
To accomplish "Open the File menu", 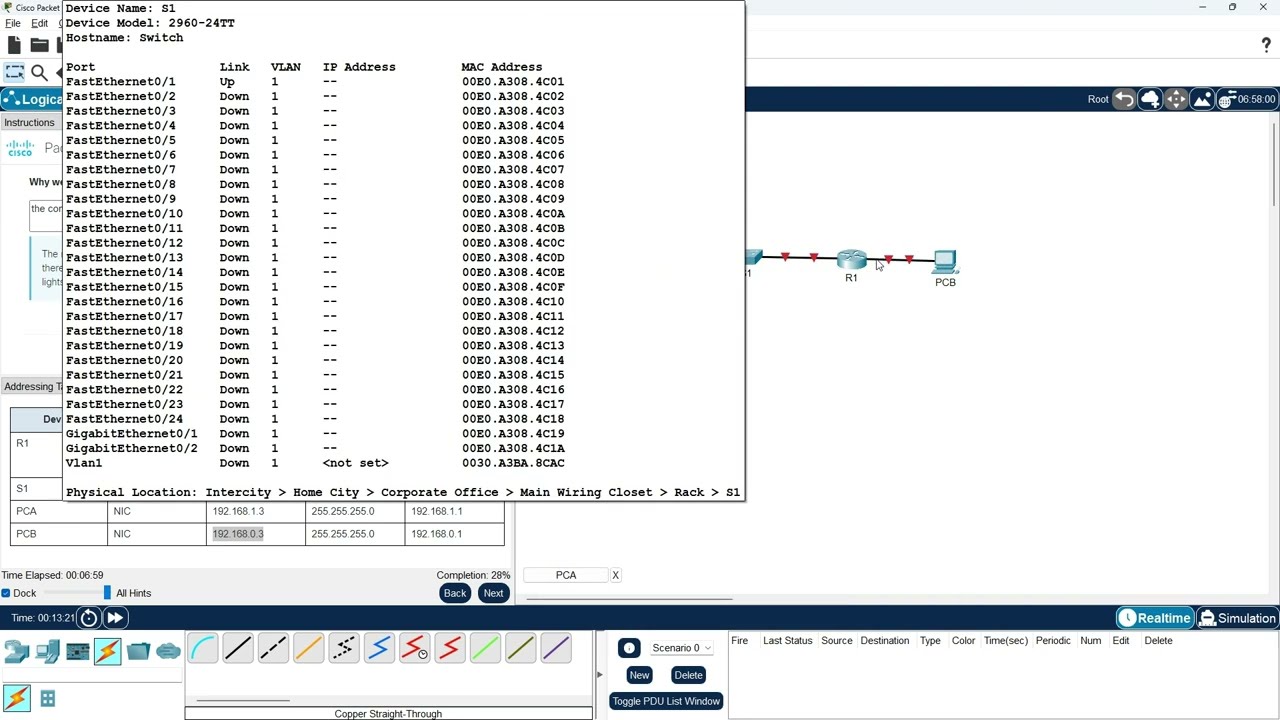I will (x=13, y=23).
